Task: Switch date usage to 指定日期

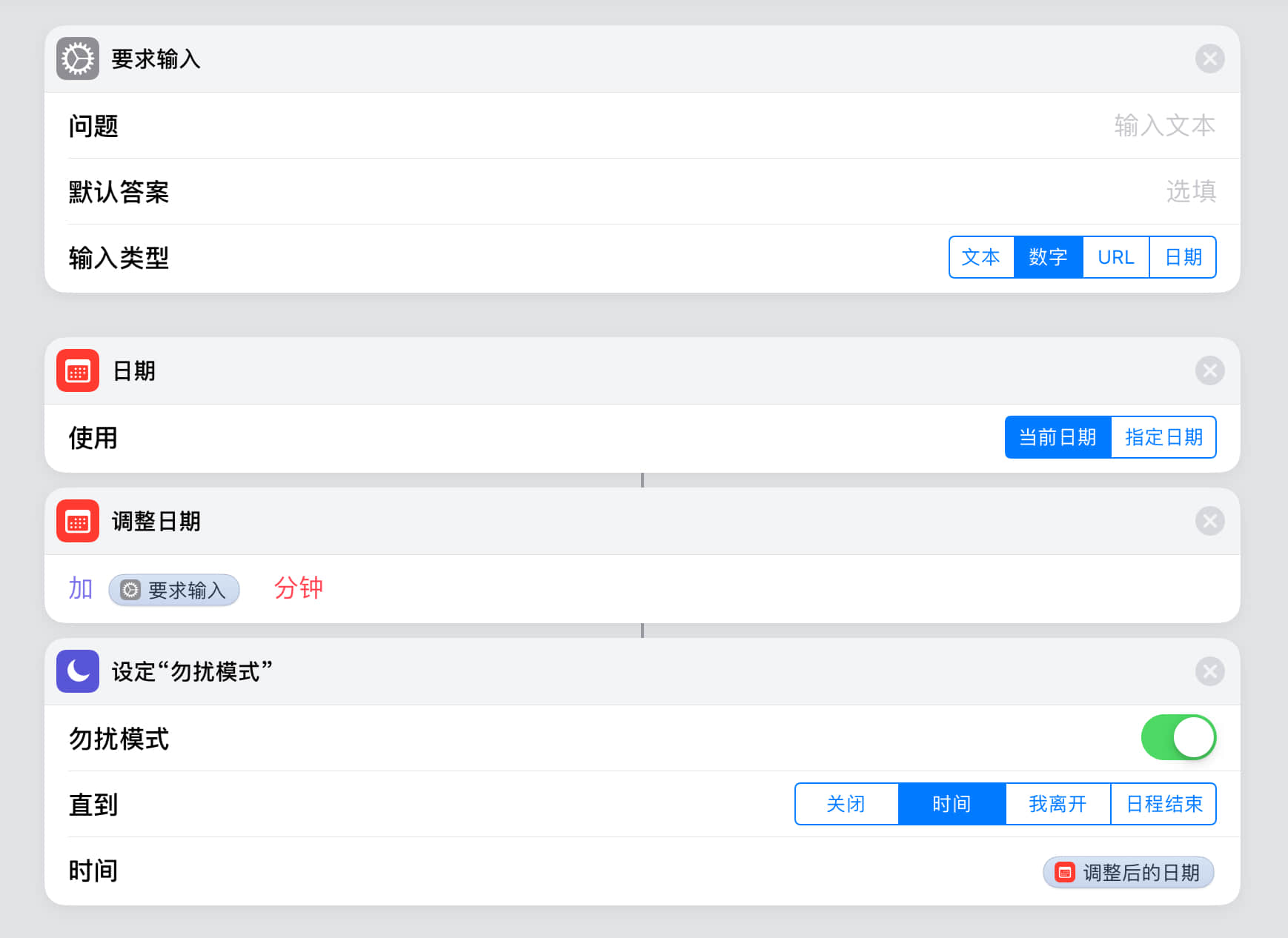Action: (1163, 437)
